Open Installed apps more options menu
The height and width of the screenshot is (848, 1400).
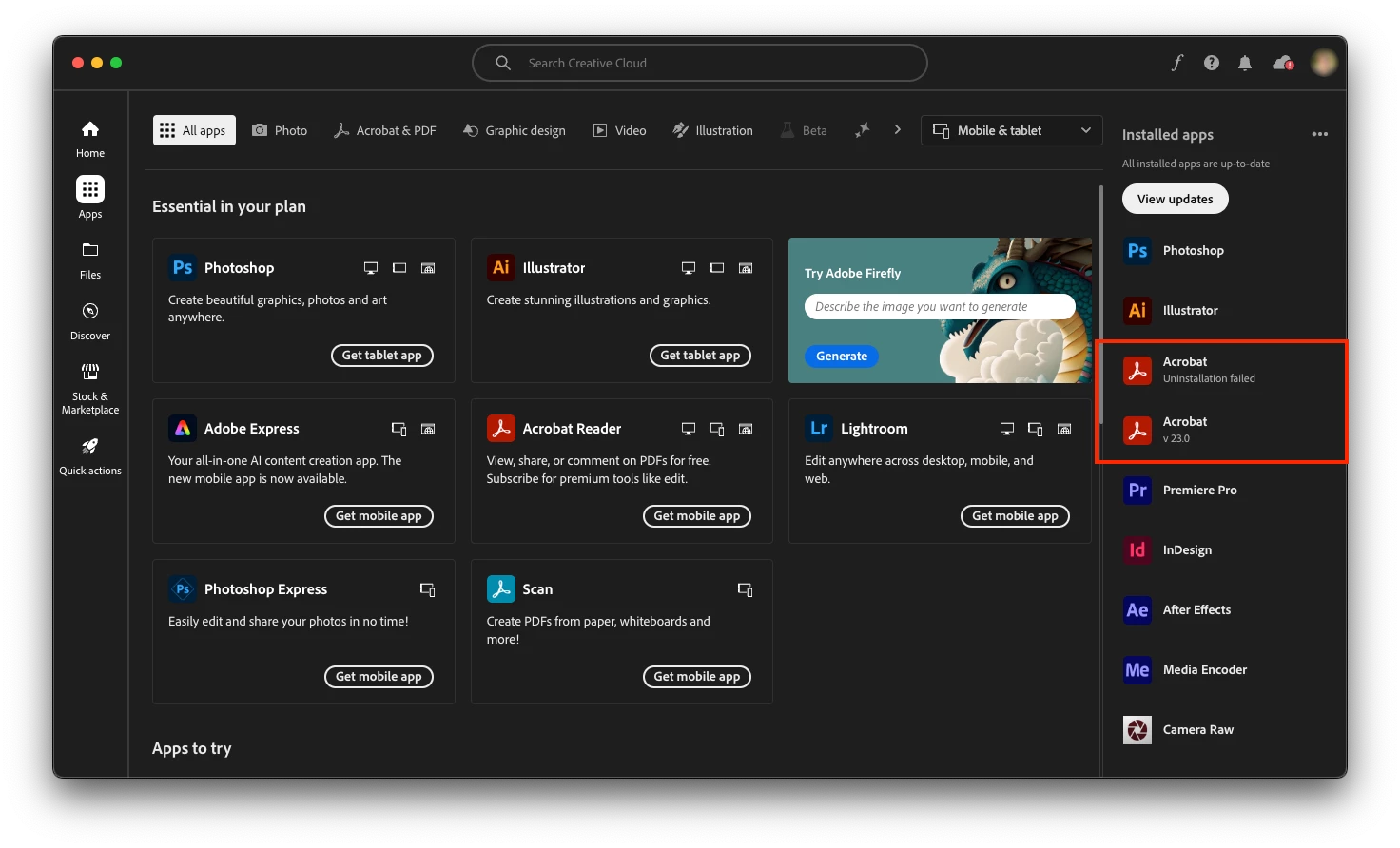click(1320, 134)
